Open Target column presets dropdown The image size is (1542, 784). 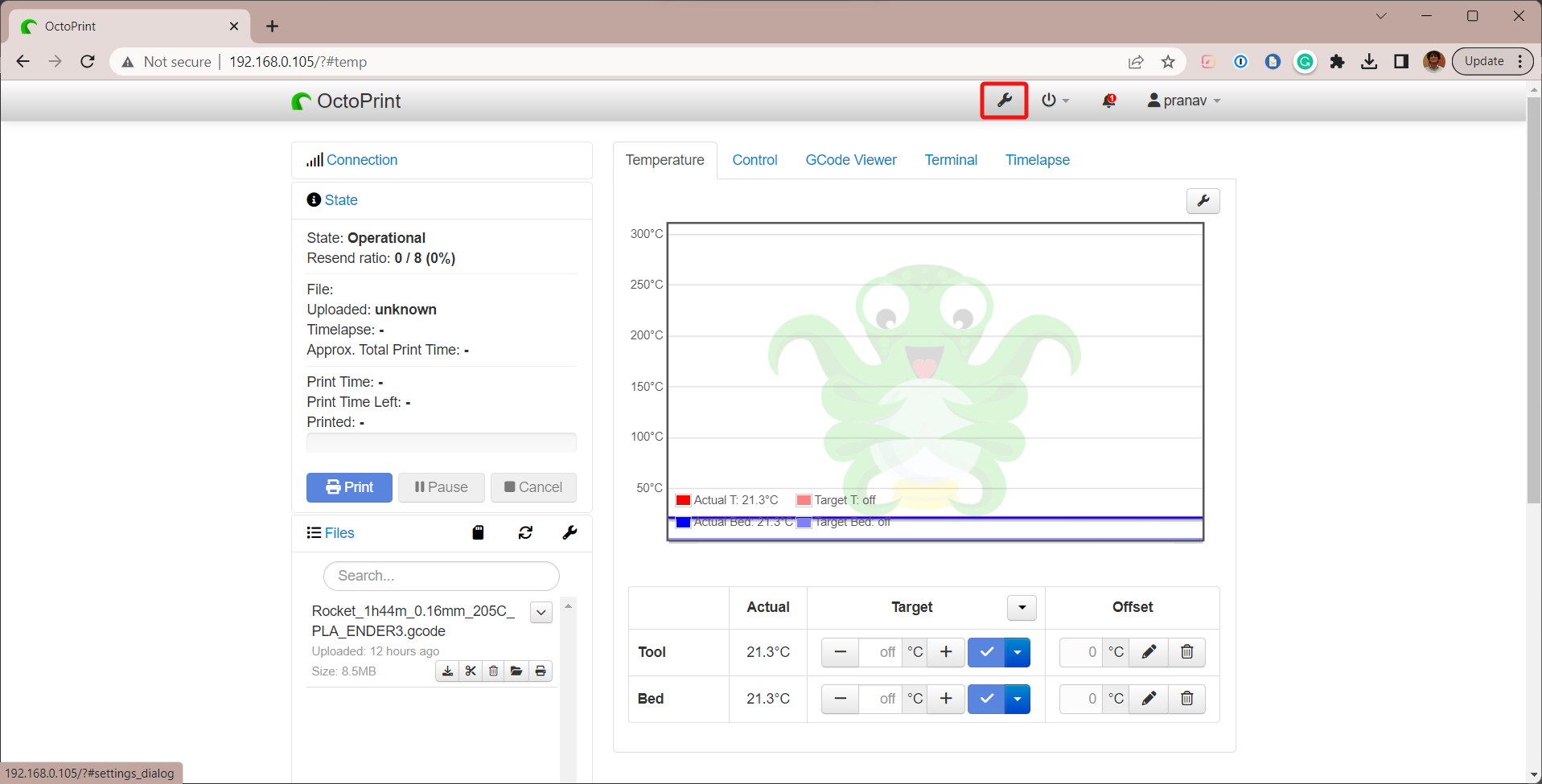tap(1022, 608)
